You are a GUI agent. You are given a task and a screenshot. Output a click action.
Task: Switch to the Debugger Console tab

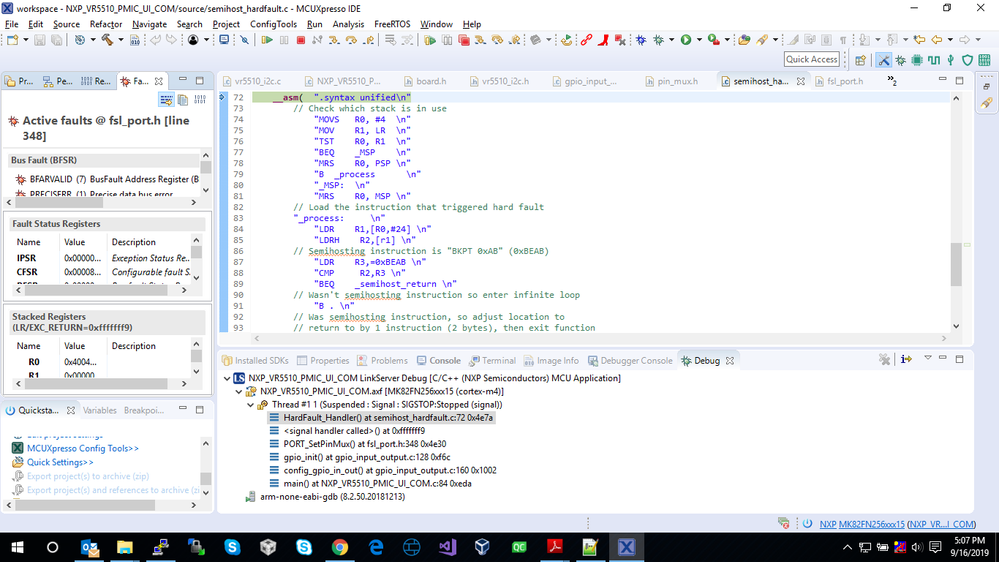[x=630, y=361]
